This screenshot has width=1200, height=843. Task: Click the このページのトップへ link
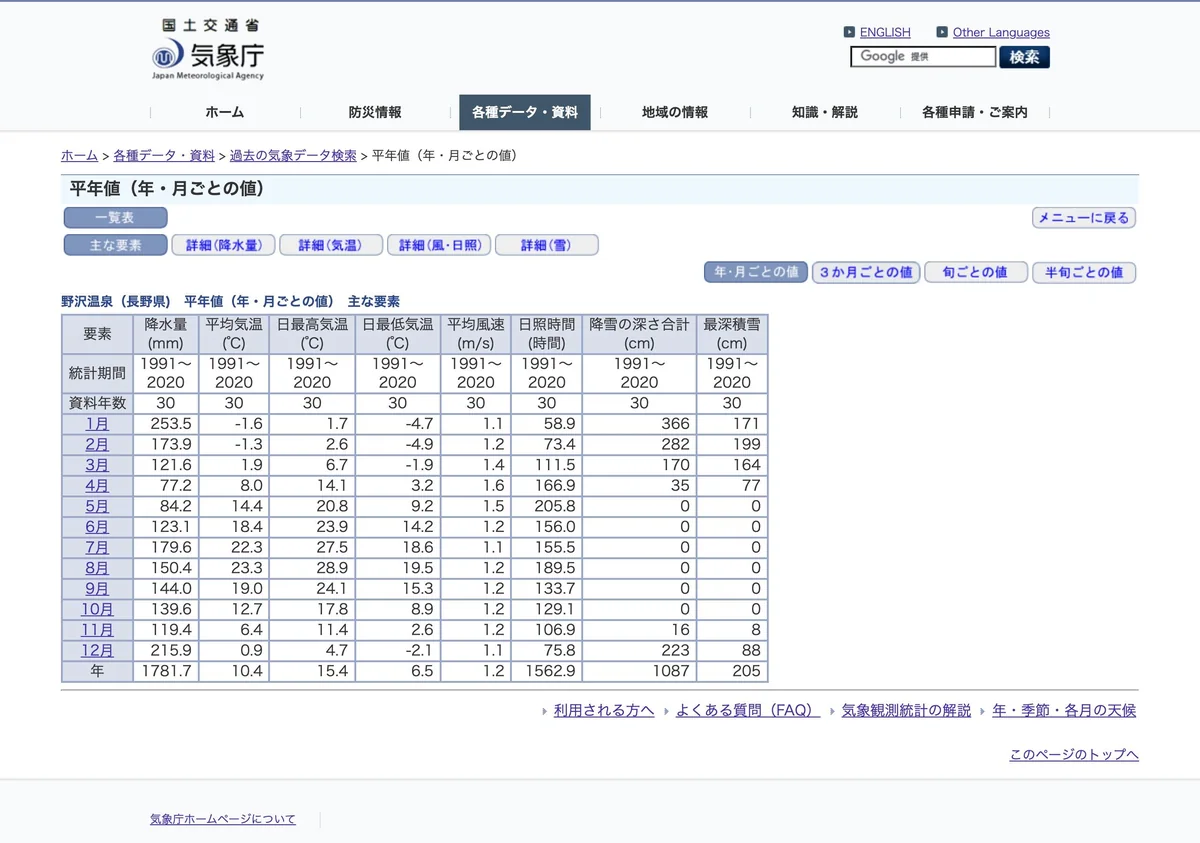[1074, 755]
